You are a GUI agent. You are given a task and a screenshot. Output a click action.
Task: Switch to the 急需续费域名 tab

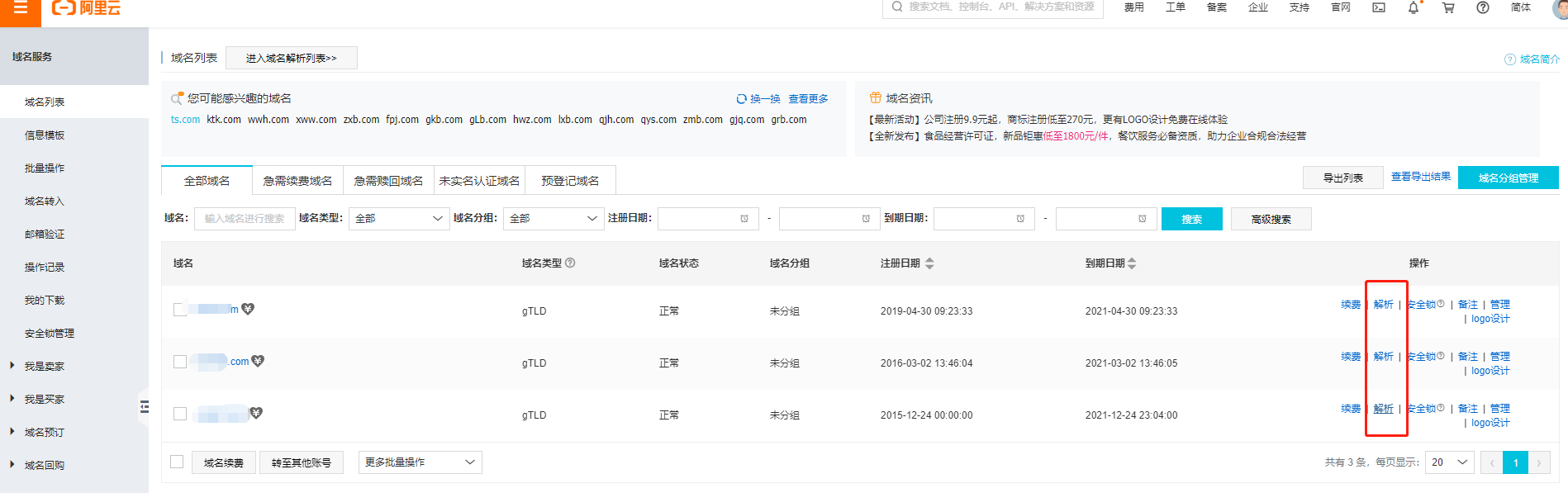(297, 181)
